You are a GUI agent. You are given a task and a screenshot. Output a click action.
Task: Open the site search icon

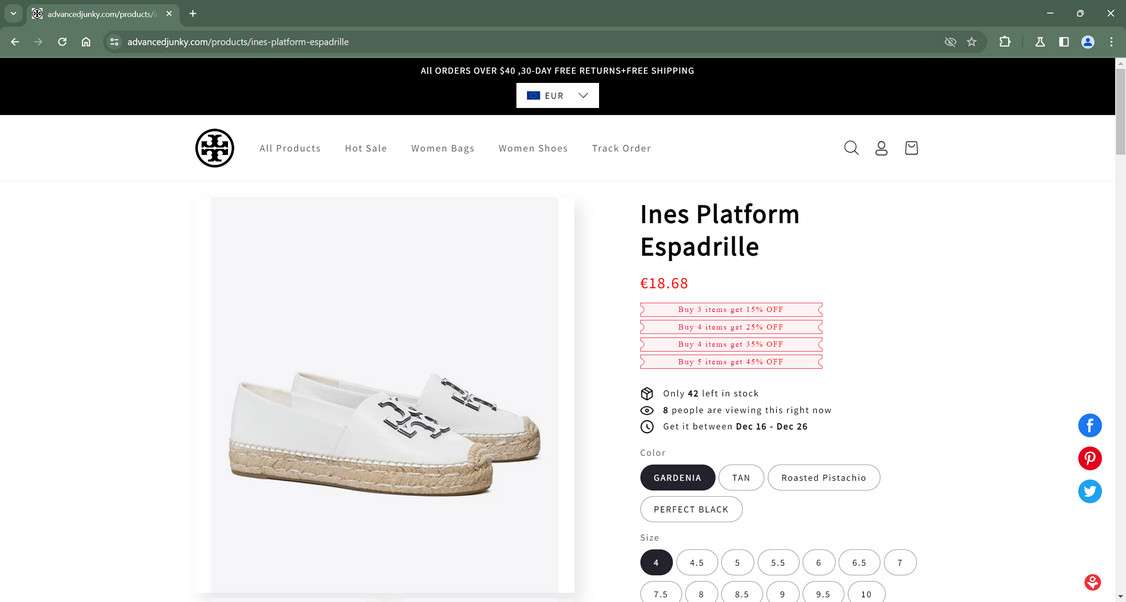[x=851, y=148]
